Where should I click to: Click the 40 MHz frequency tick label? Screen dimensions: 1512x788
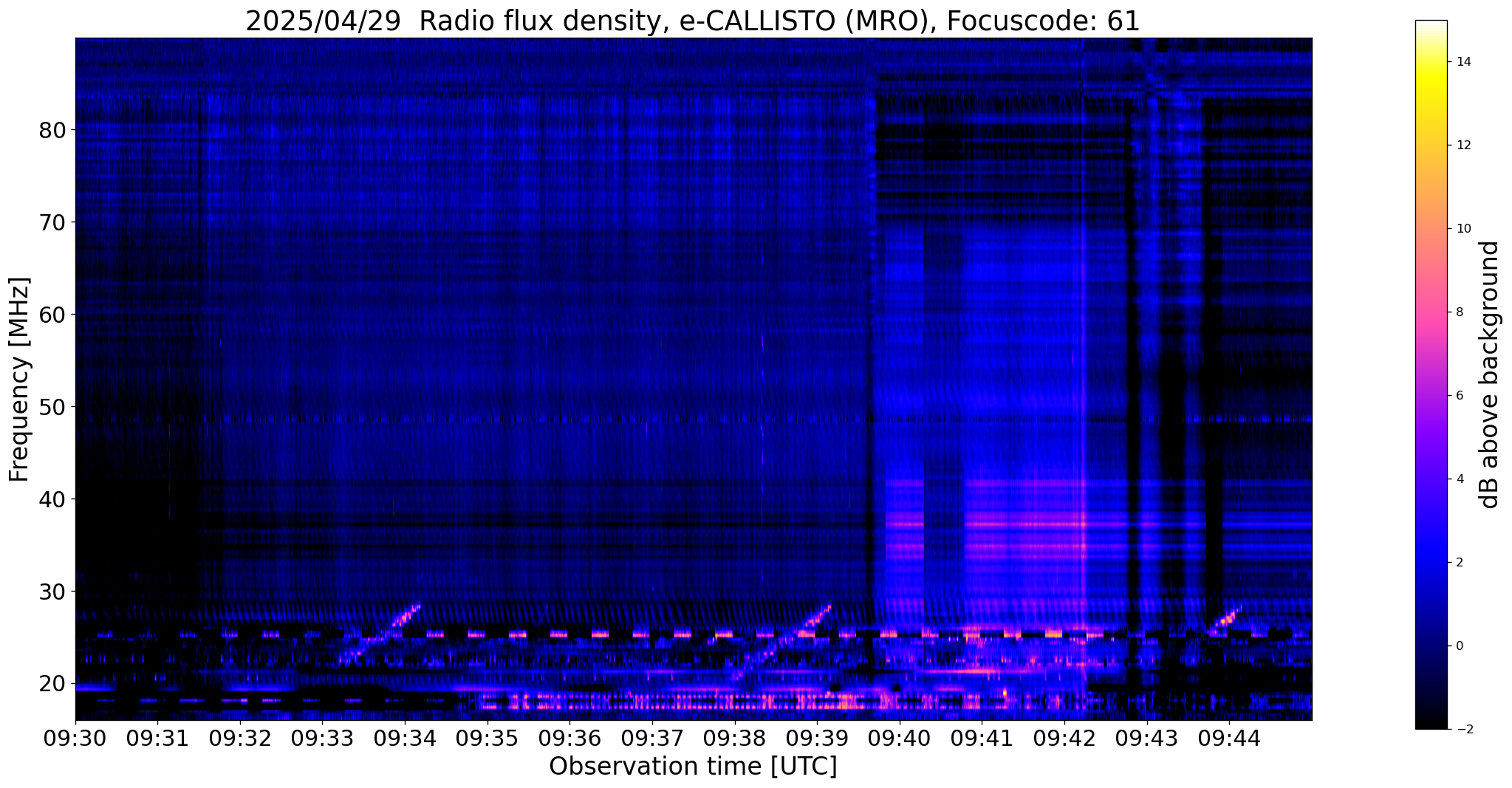(x=52, y=499)
